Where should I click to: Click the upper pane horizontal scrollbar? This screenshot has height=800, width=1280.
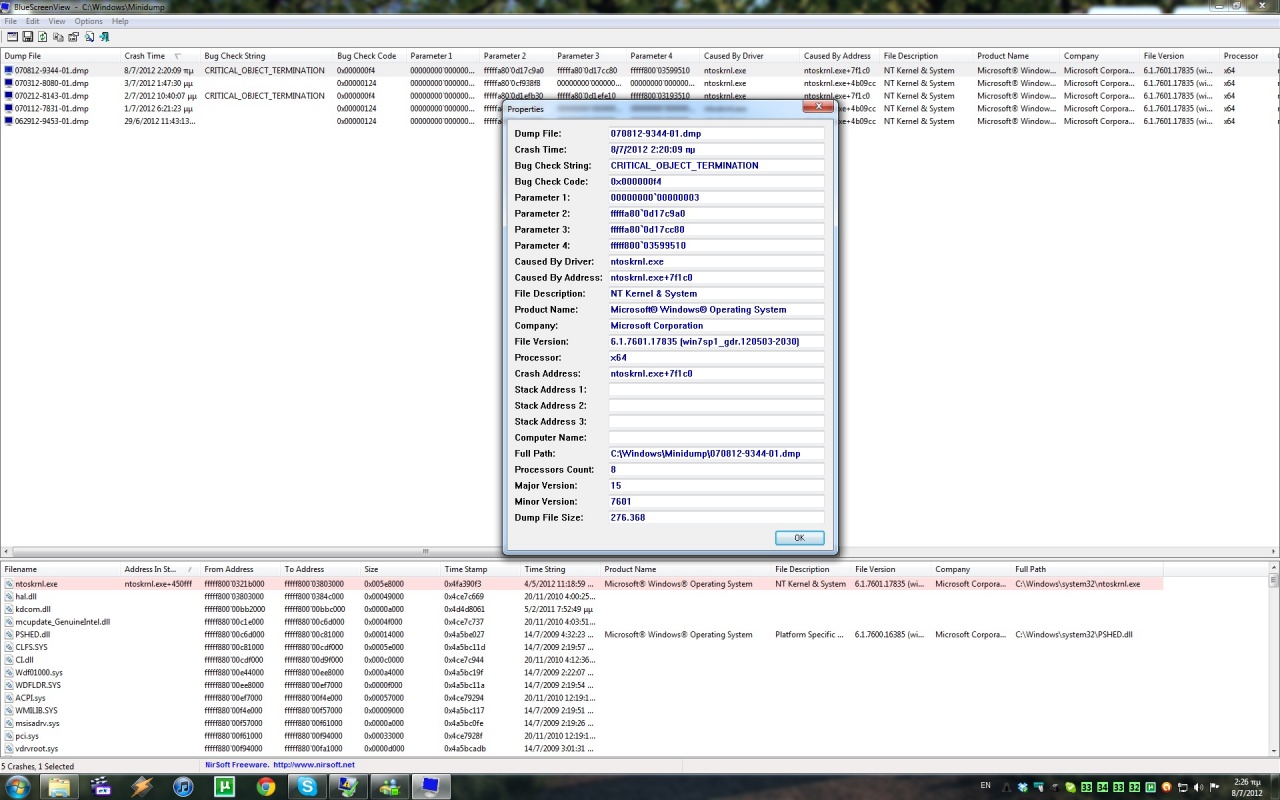tap(640, 551)
